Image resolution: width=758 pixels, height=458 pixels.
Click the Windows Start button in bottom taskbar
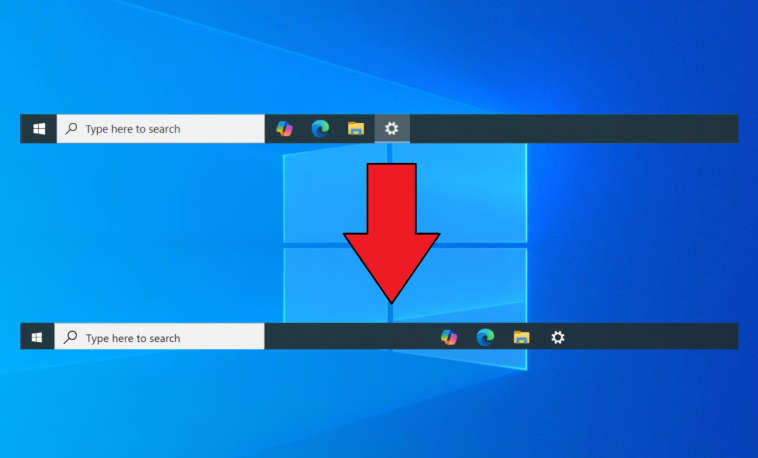[37, 338]
